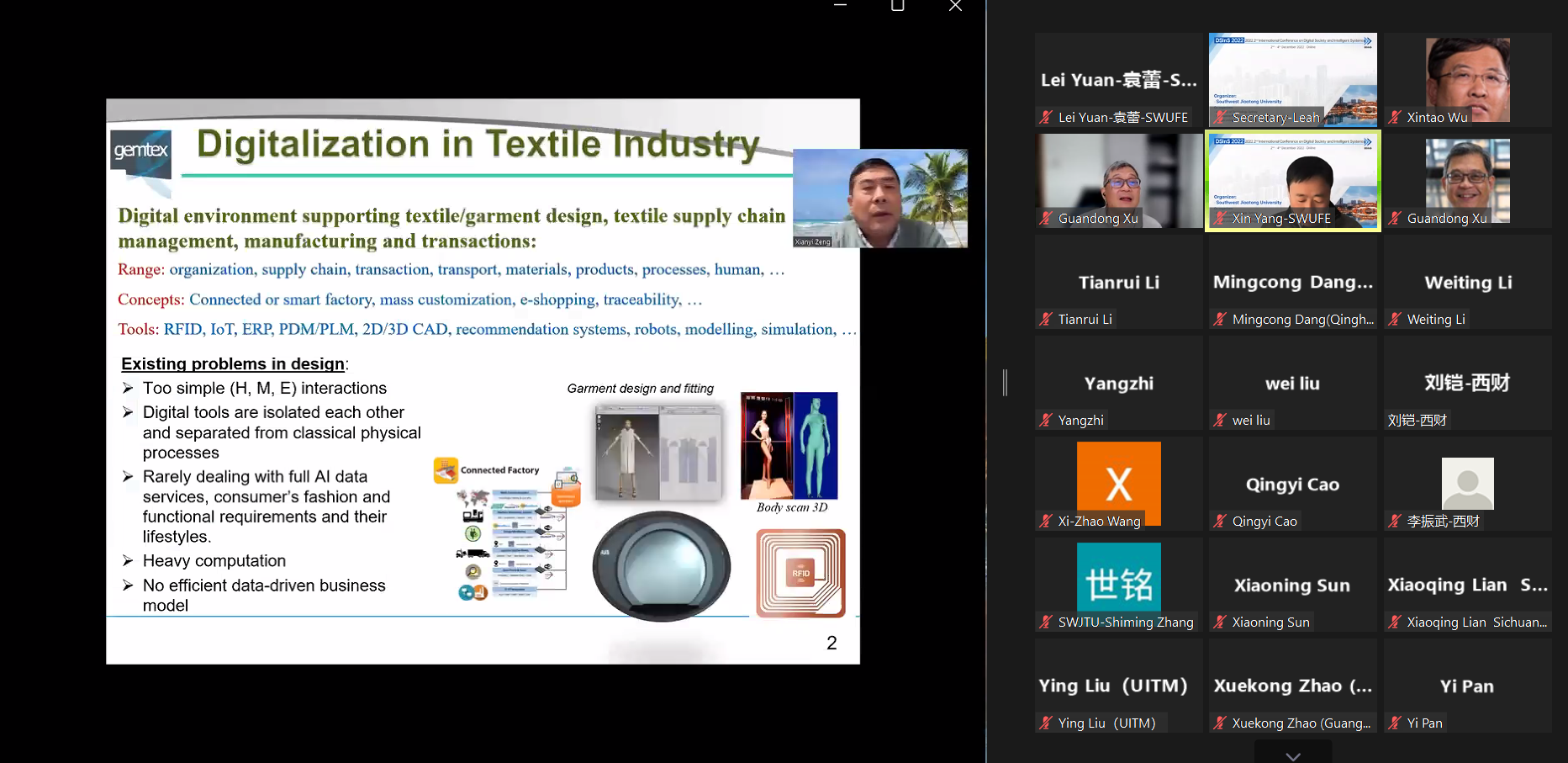Minimize the shared screen window
The height and width of the screenshot is (763, 1568).
840,6
